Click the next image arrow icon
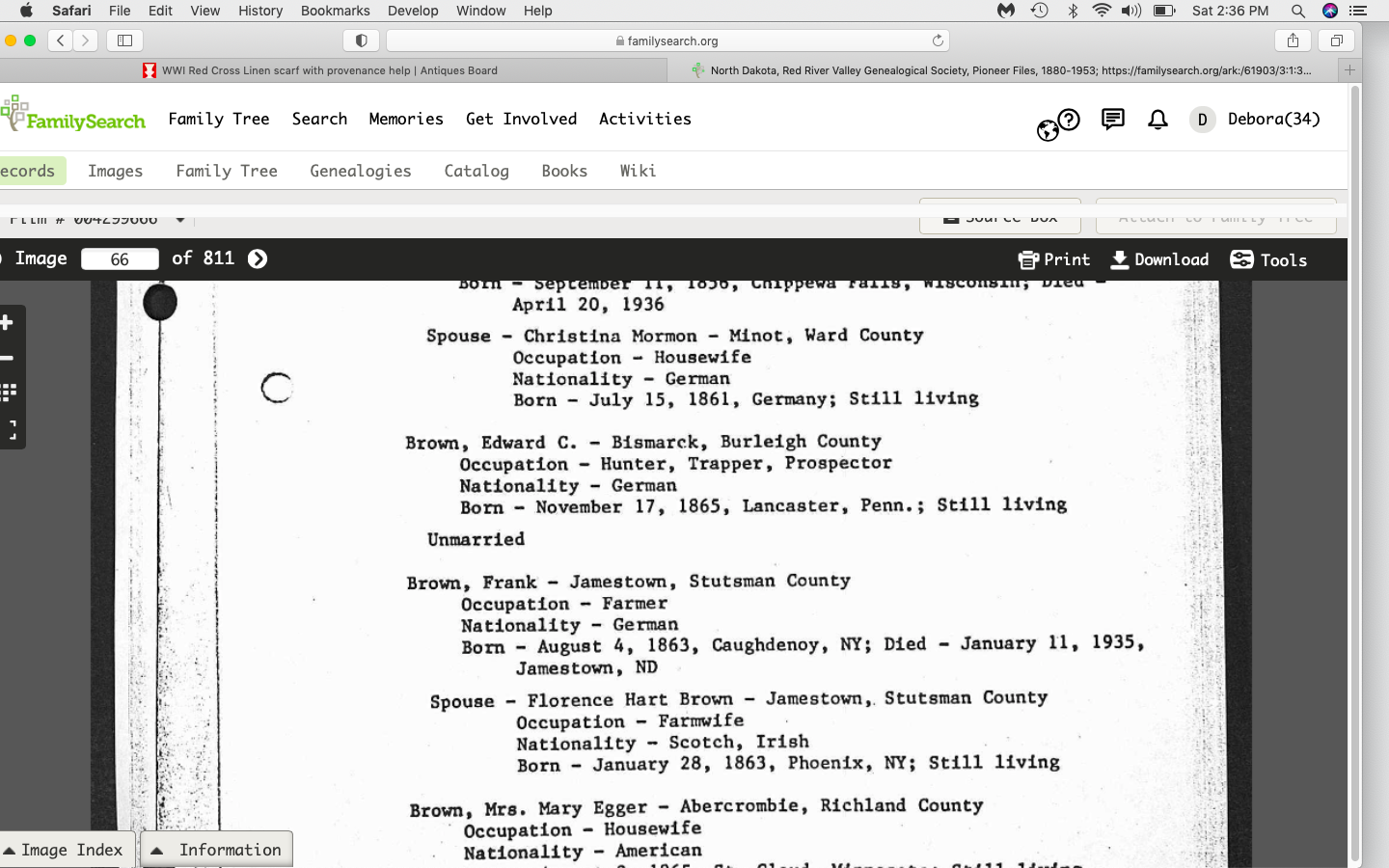Viewport: 1389px width, 868px height. point(258,258)
